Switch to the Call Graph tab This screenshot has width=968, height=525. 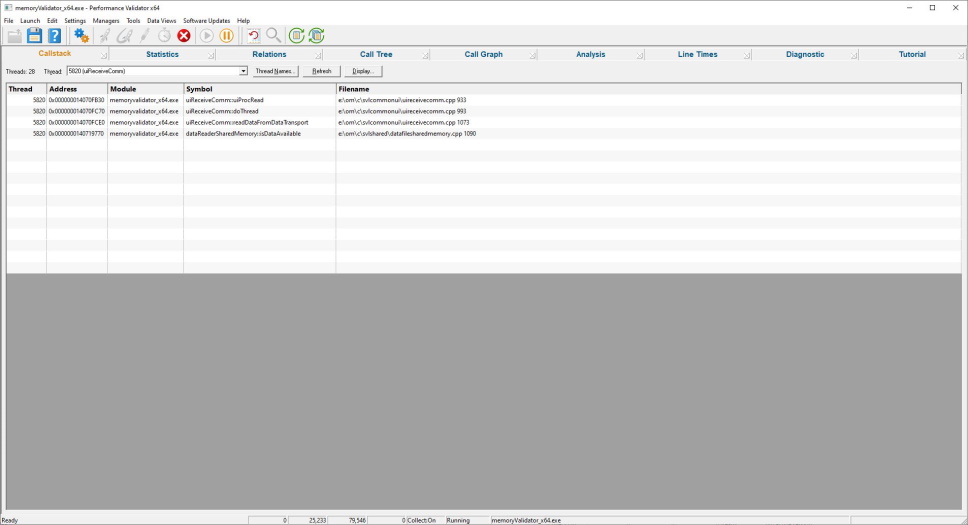click(483, 54)
